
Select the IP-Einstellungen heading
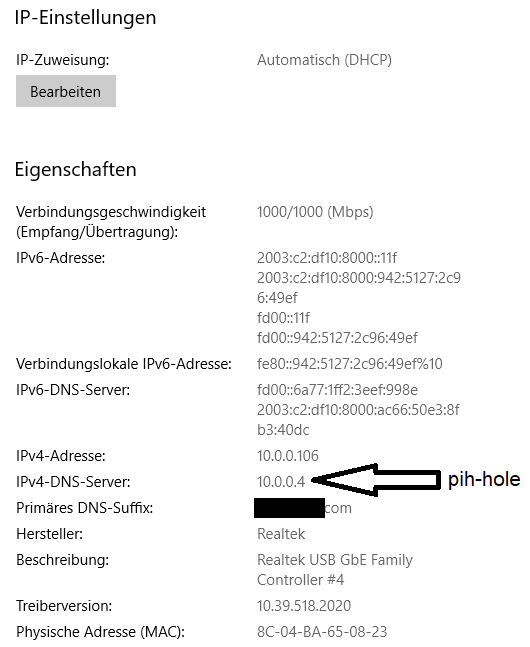click(x=85, y=18)
